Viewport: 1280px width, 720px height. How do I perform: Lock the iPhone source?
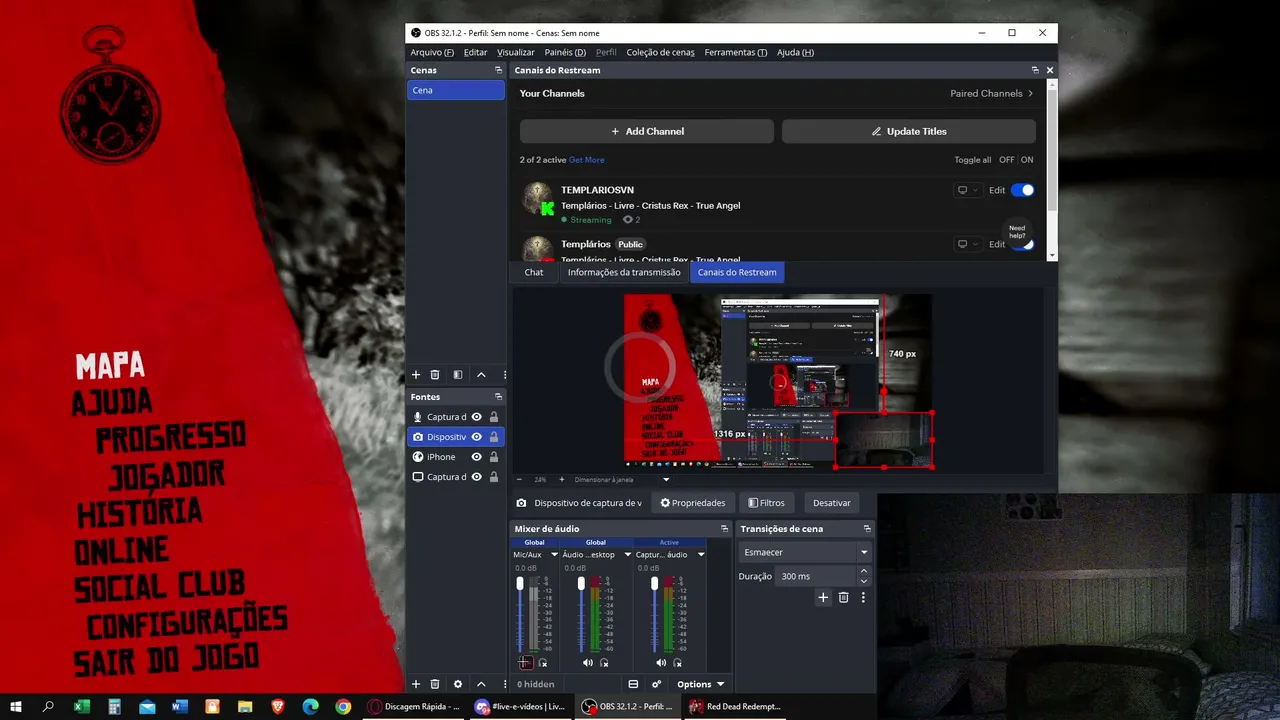click(x=494, y=457)
